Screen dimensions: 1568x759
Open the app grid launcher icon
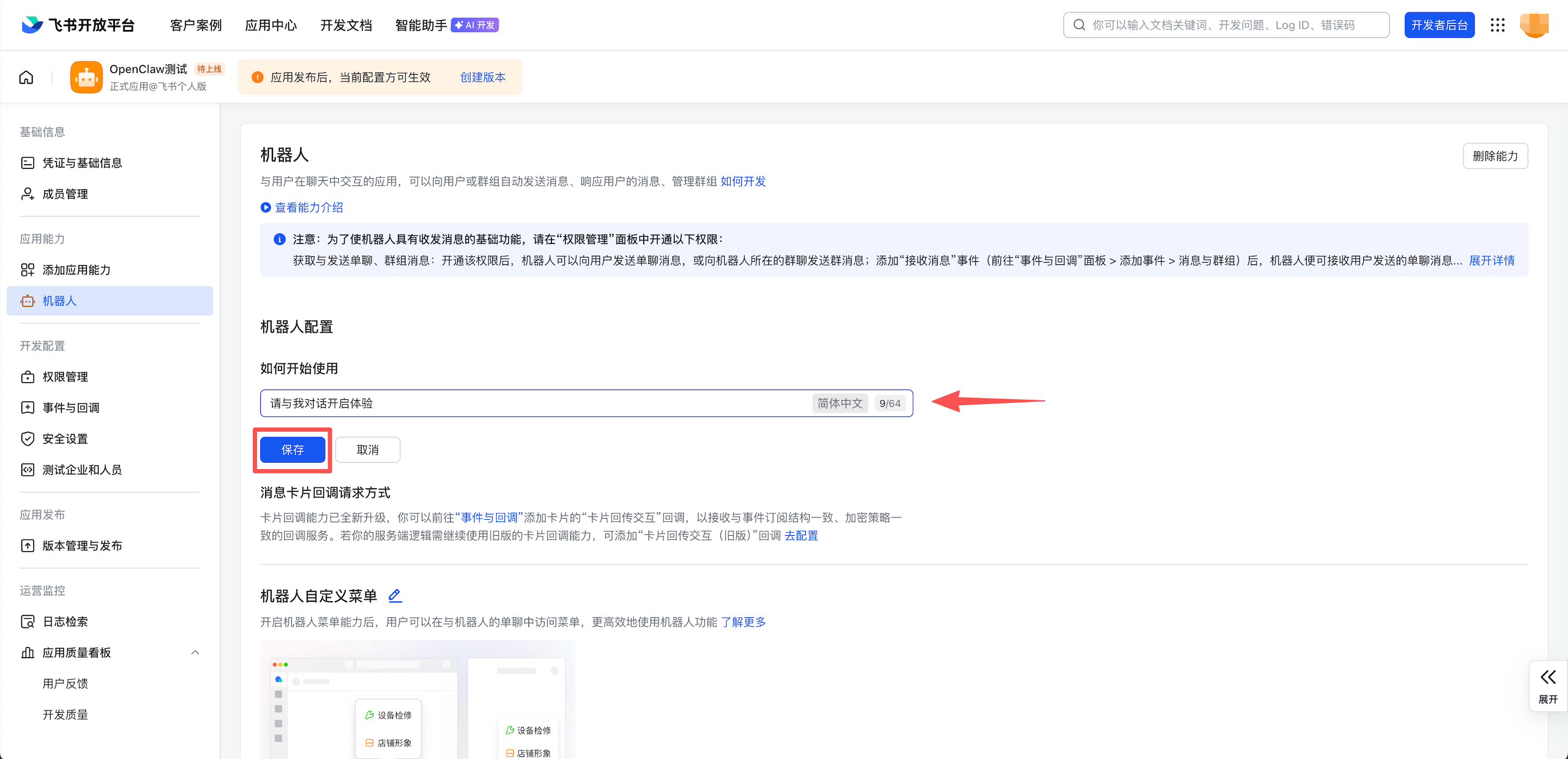point(1498,25)
